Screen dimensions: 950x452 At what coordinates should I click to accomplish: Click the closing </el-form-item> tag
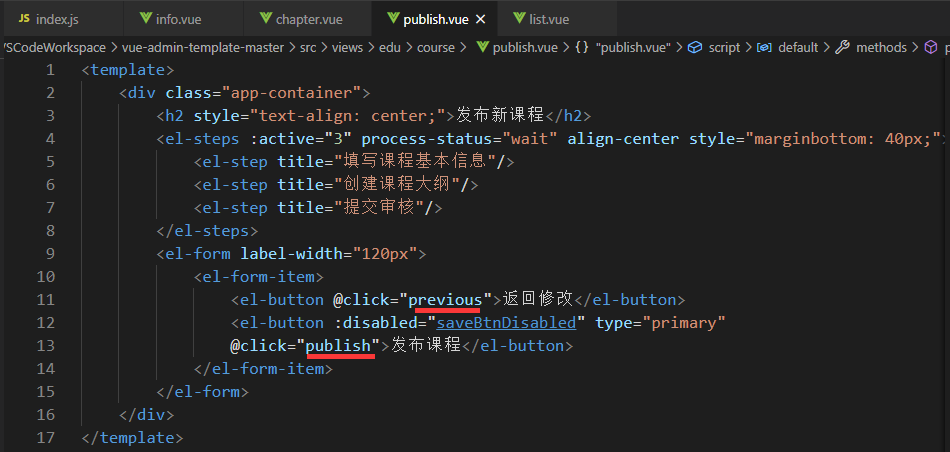(x=263, y=369)
